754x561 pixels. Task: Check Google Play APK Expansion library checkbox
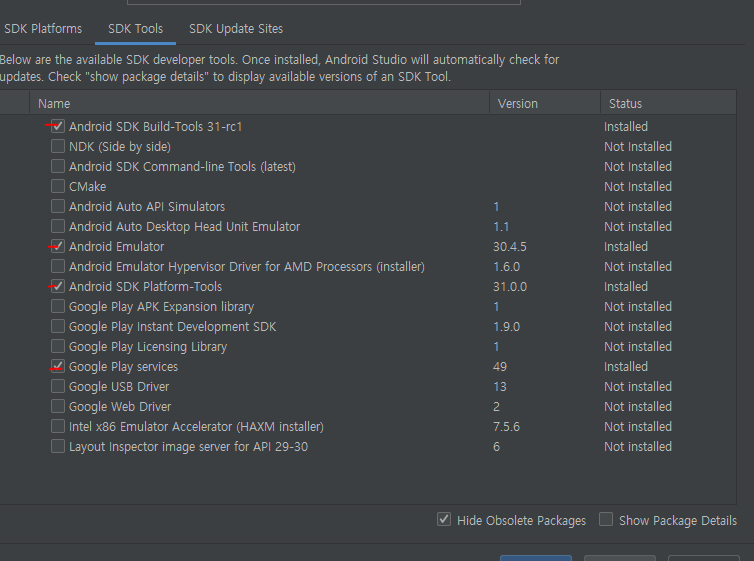pyautogui.click(x=58, y=306)
